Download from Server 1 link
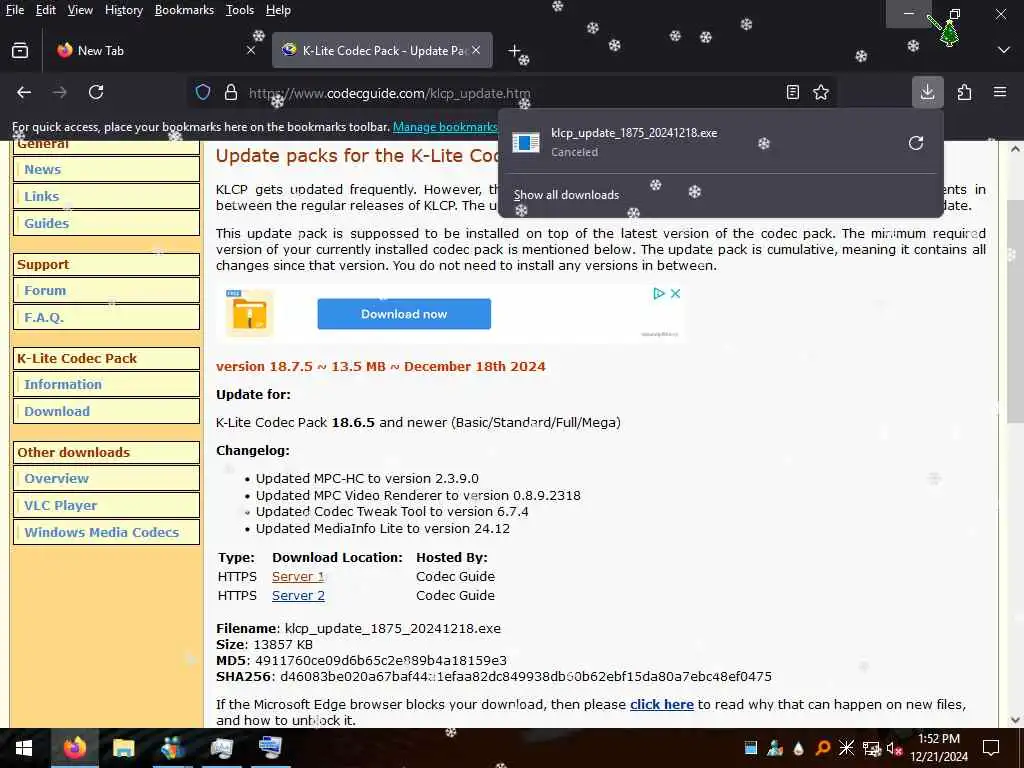The width and height of the screenshot is (1024, 768). [298, 577]
